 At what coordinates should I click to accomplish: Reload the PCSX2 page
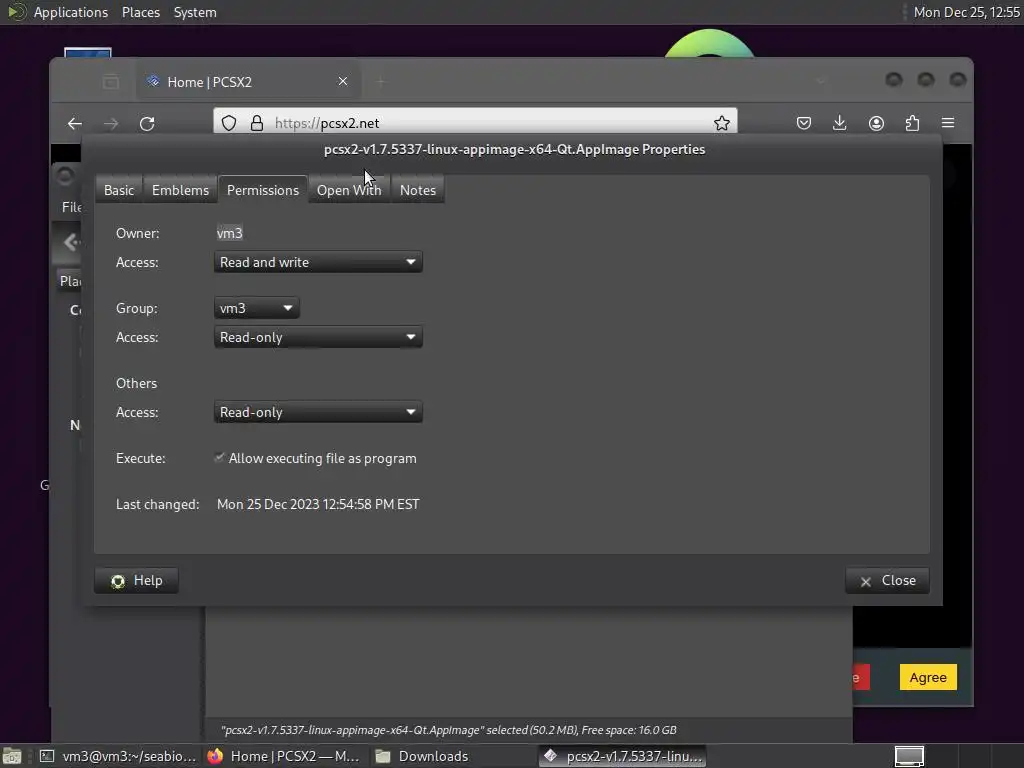(147, 123)
